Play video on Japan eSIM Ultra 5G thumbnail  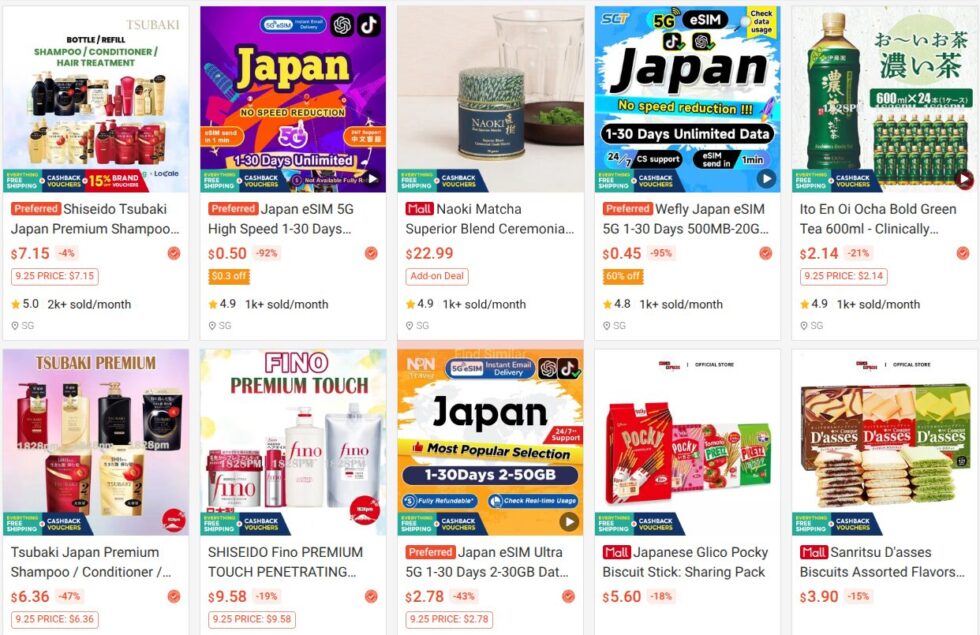[x=569, y=521]
